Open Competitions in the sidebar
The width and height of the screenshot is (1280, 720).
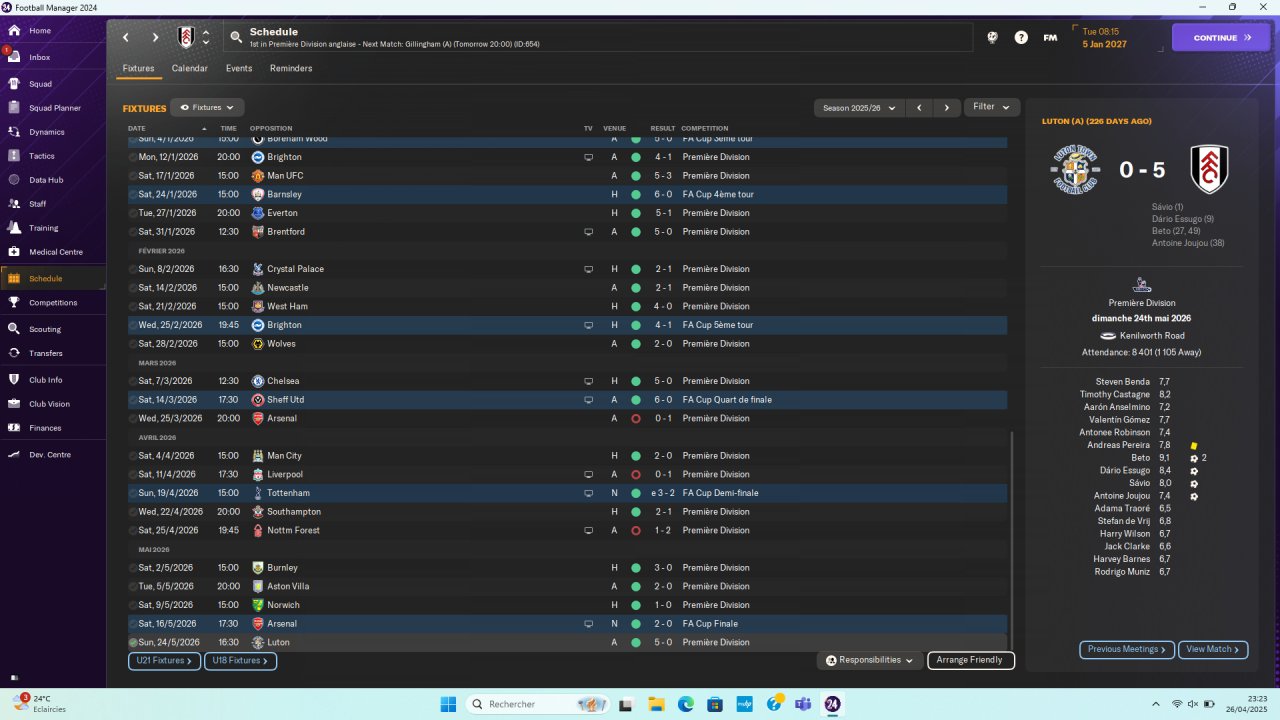click(52, 303)
